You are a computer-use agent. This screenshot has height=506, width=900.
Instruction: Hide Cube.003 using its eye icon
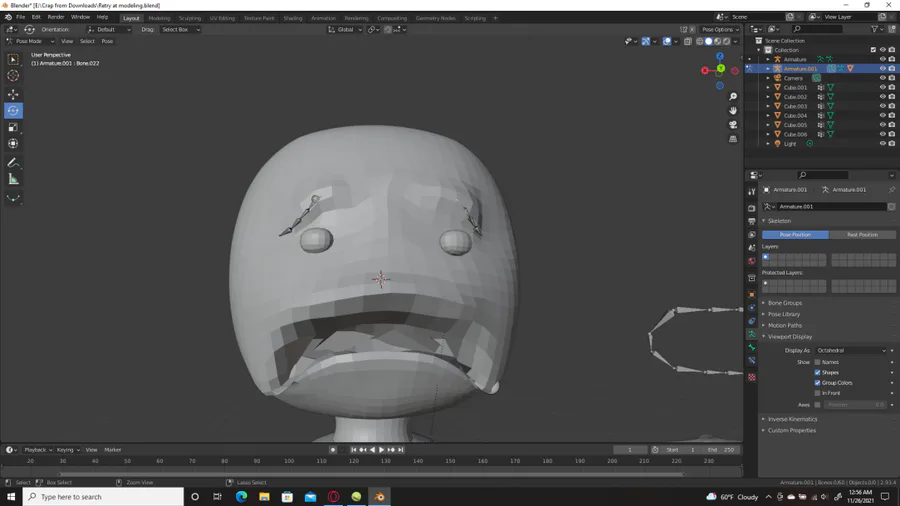coord(882,106)
